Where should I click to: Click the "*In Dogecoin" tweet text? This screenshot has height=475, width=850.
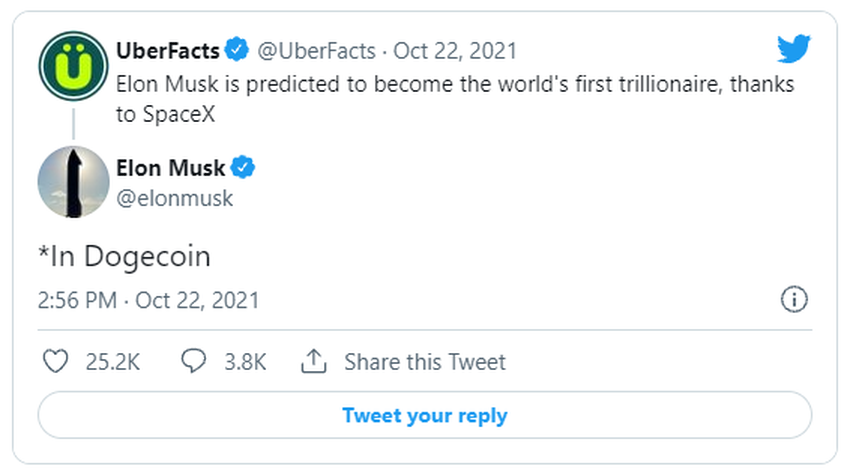coord(124,256)
